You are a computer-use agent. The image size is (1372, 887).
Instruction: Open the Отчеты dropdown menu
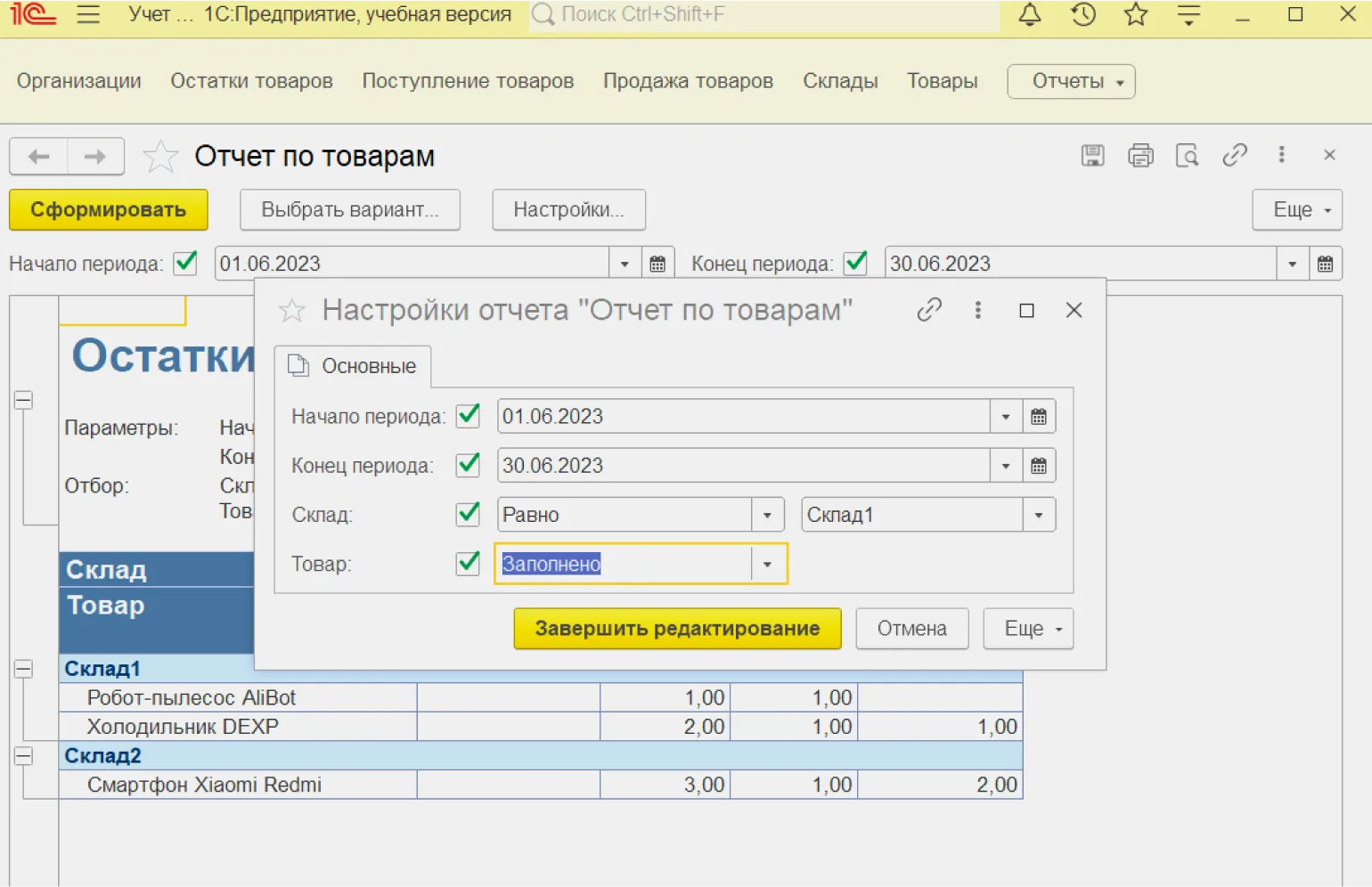tap(1071, 82)
